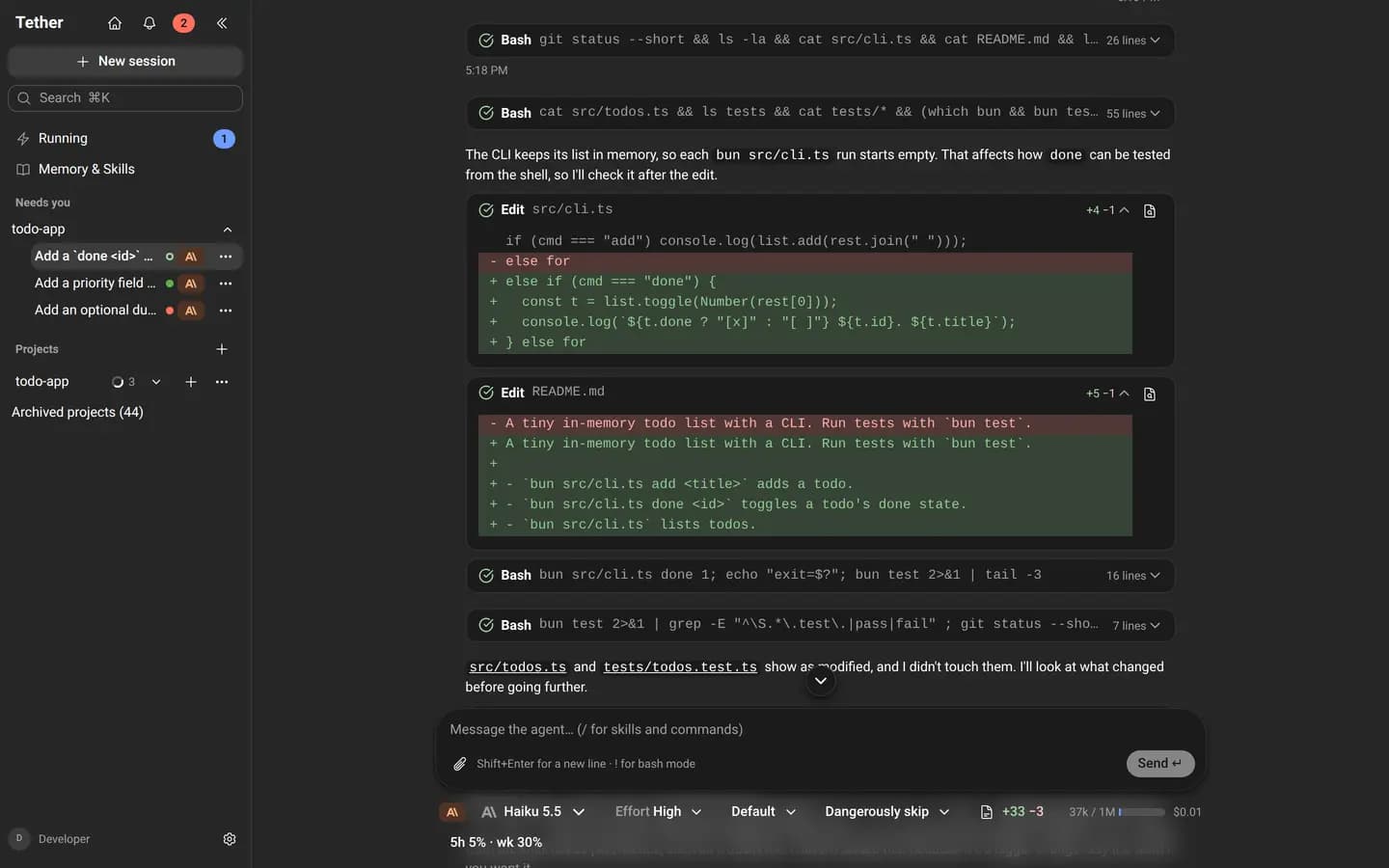Screen dimensions: 1389x868
Task: Select 'Add an optional du...' session
Action: pos(95,311)
